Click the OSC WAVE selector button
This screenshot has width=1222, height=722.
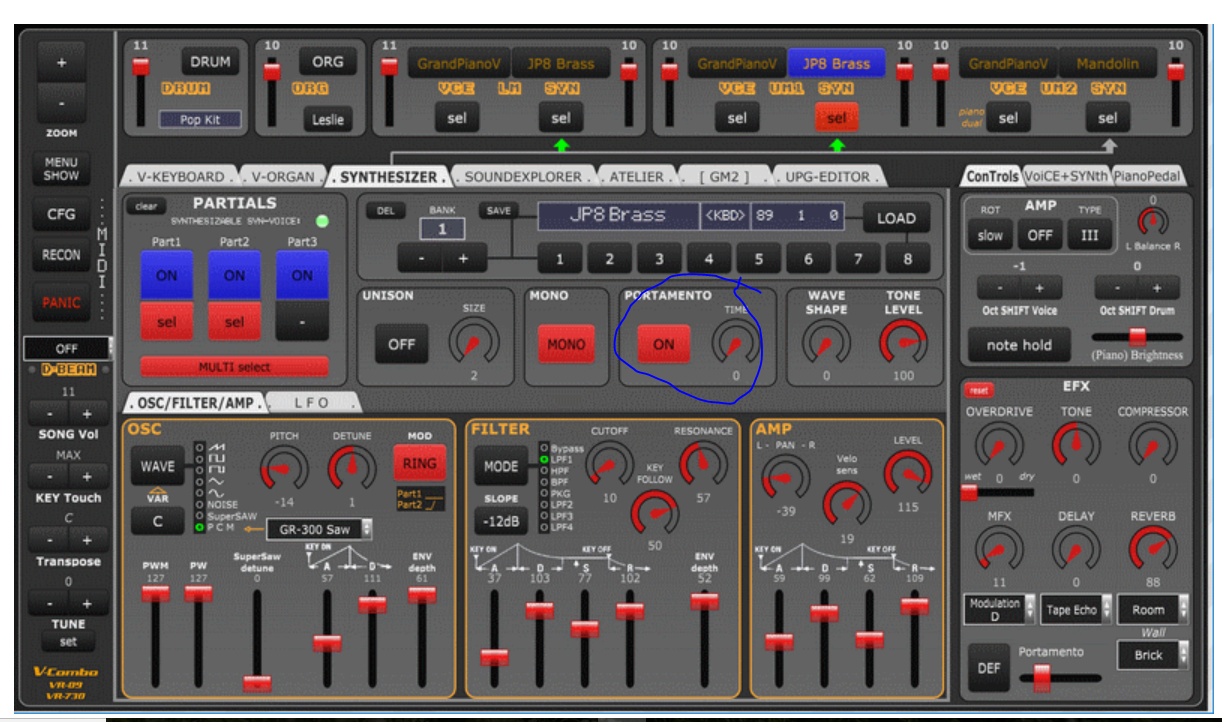click(157, 466)
